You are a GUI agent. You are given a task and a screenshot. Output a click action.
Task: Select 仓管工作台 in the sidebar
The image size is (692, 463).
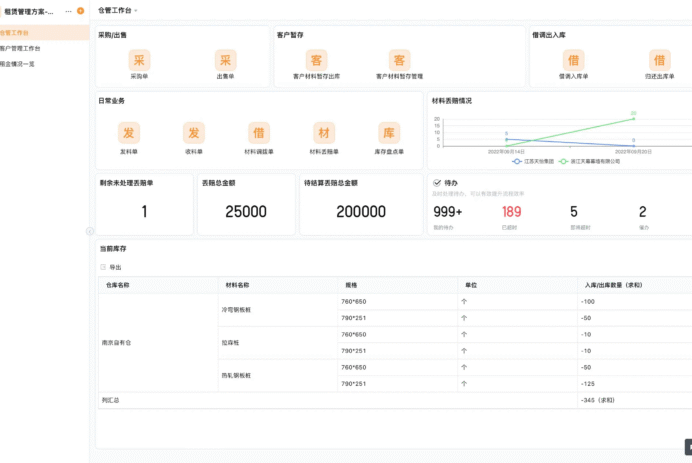(45, 33)
